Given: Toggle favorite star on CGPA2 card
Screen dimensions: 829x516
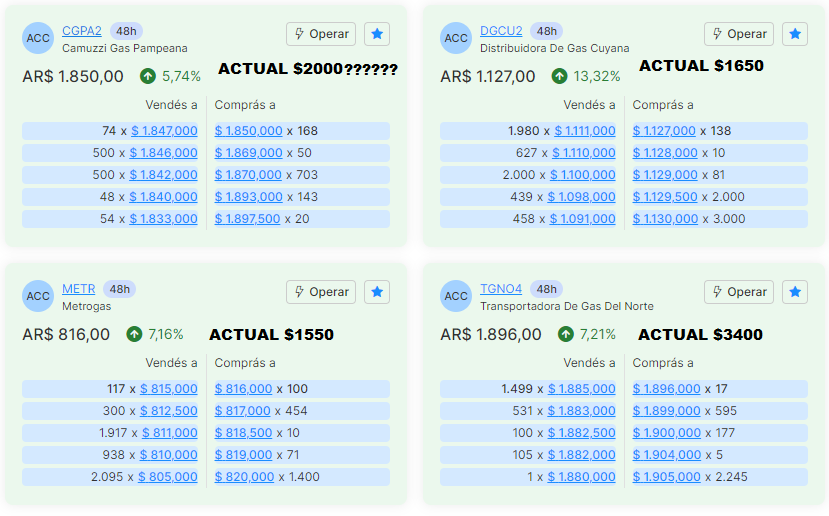Looking at the screenshot, I should 377,34.
